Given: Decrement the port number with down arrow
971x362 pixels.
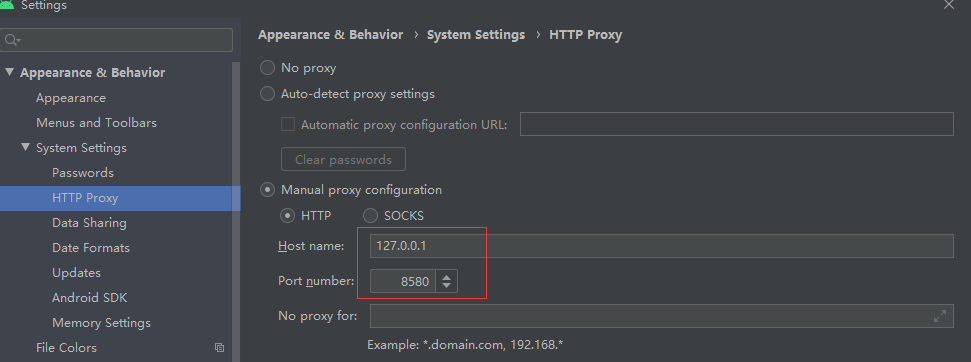Looking at the screenshot, I should 446,287.
